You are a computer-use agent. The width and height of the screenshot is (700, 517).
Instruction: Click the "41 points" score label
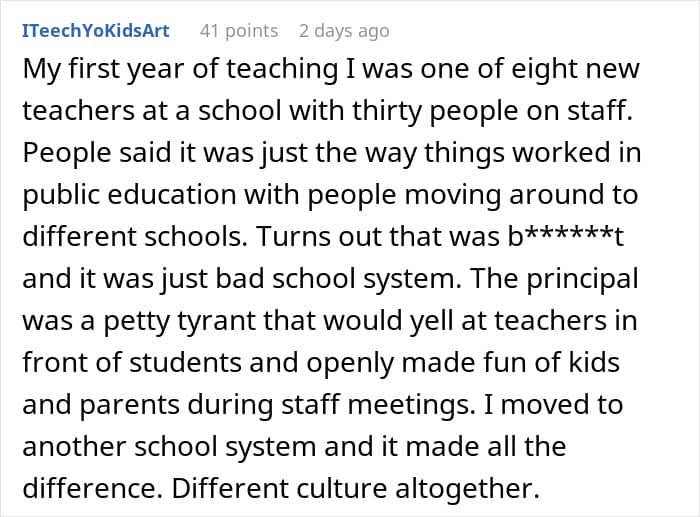click(240, 31)
